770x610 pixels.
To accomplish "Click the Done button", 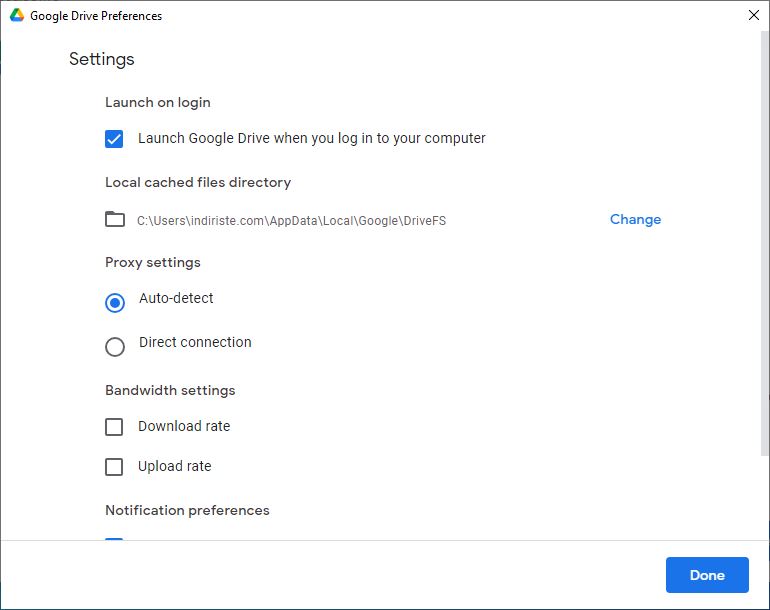I will pos(707,575).
